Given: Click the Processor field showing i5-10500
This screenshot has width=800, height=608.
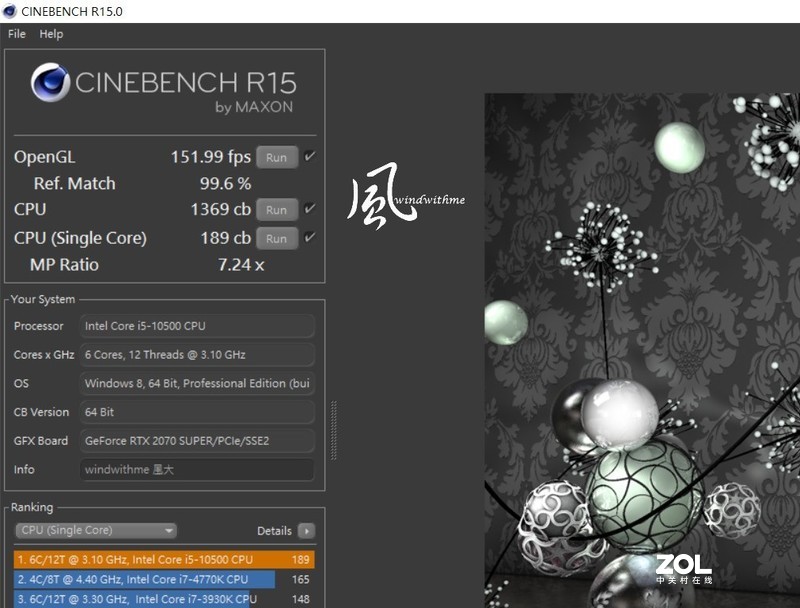Looking at the screenshot, I should (196, 325).
